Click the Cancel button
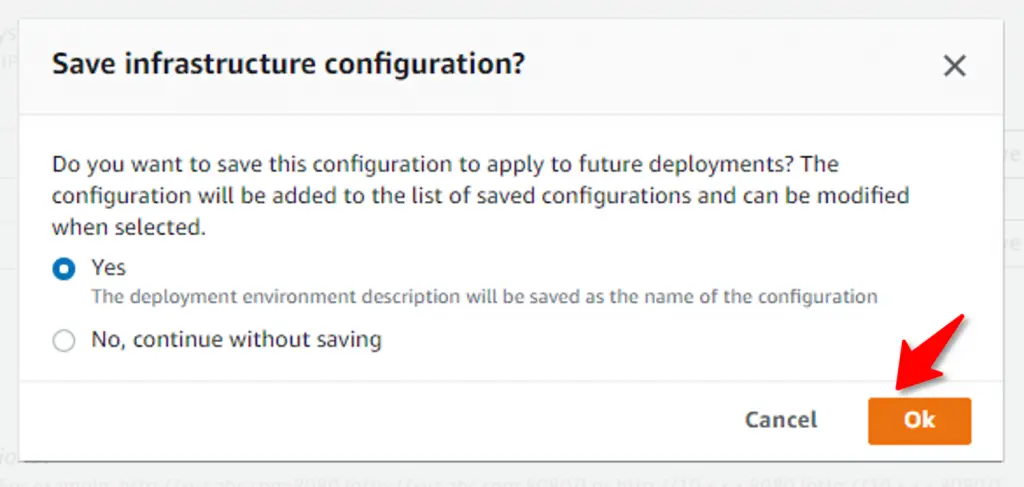 tap(780, 420)
